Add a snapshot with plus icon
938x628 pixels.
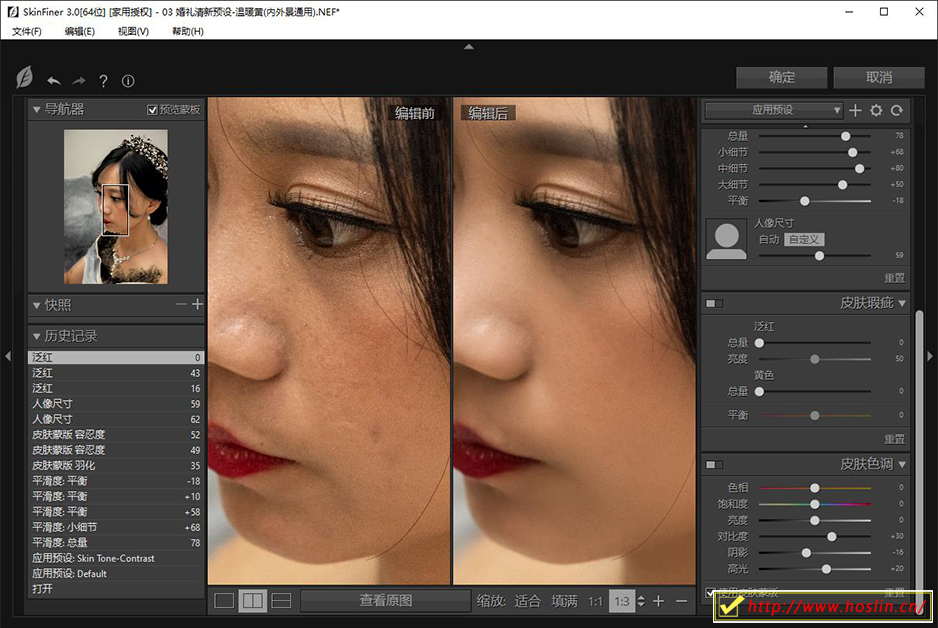(x=197, y=304)
